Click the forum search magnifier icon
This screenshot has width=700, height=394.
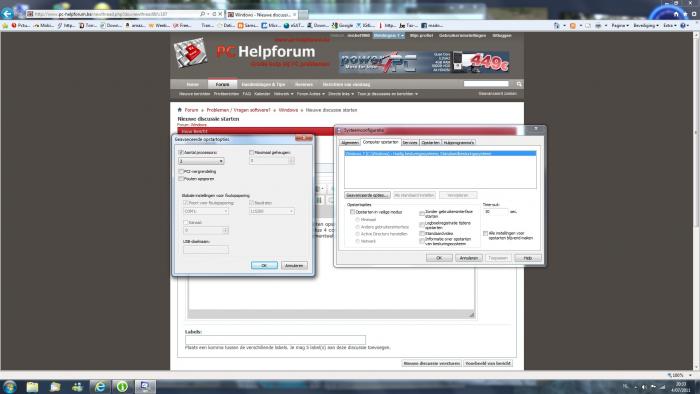click(519, 84)
